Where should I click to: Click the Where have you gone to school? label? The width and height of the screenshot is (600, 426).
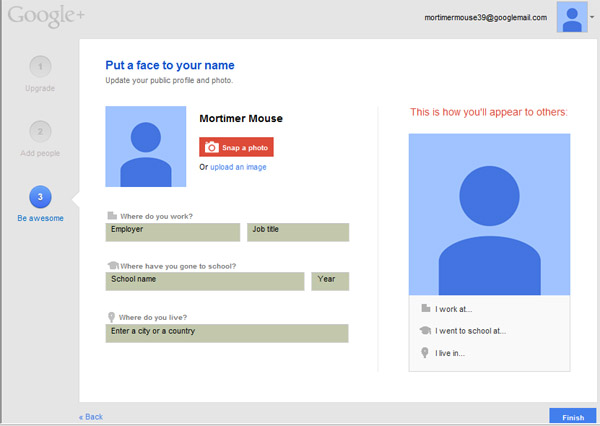pos(178,266)
